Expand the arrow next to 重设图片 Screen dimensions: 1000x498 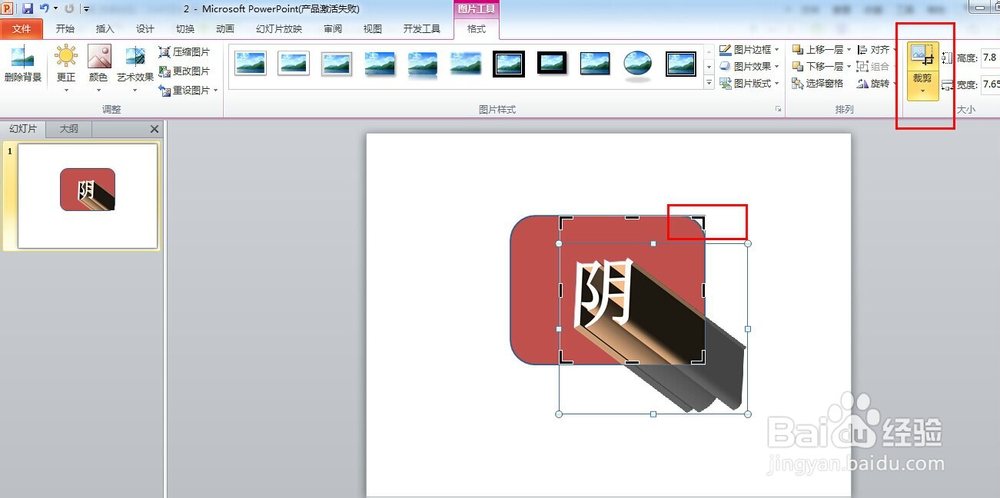(216, 91)
